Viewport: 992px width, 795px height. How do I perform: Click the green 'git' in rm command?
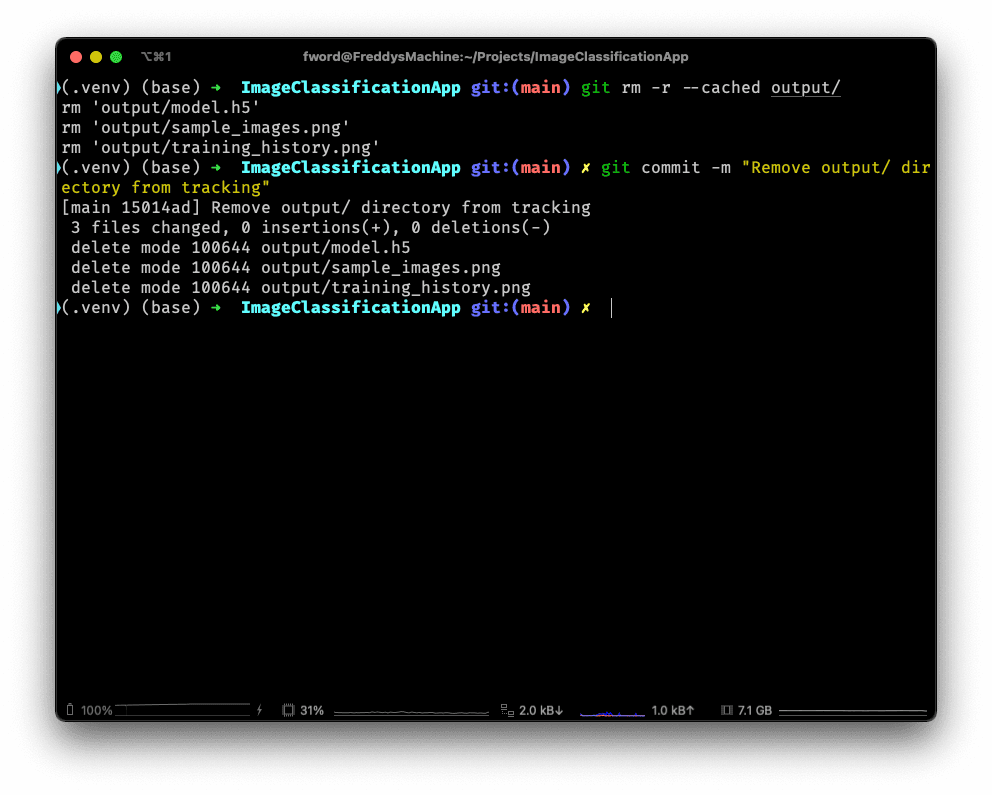pos(595,87)
